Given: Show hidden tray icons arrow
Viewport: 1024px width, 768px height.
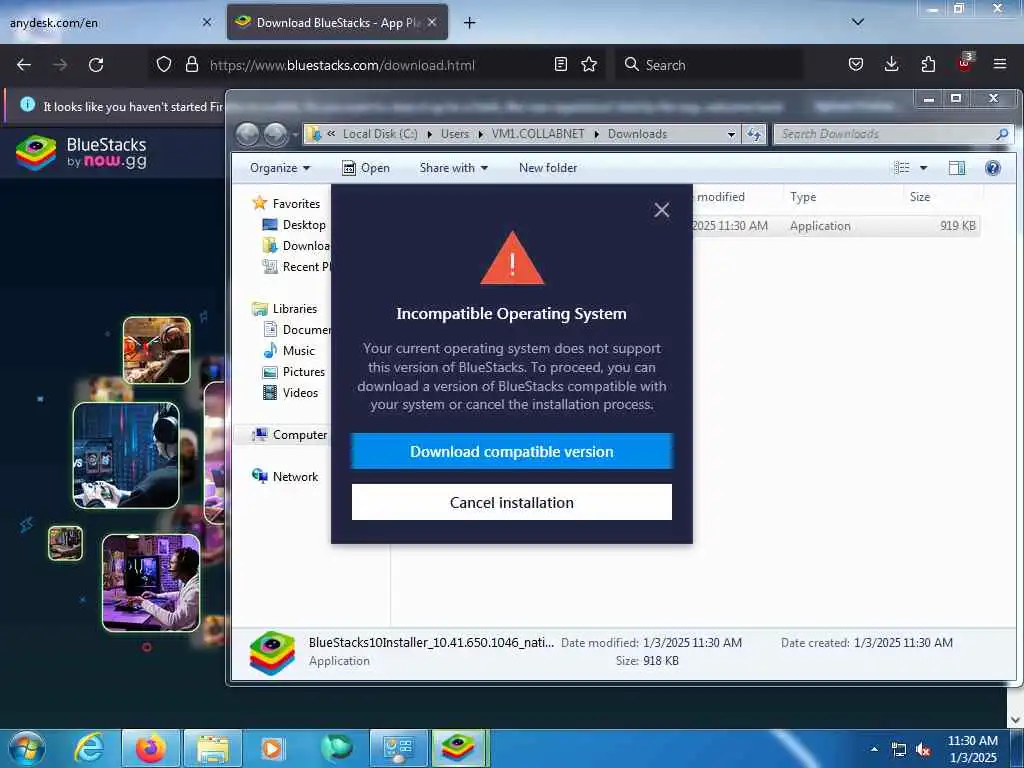Looking at the screenshot, I should tap(874, 749).
